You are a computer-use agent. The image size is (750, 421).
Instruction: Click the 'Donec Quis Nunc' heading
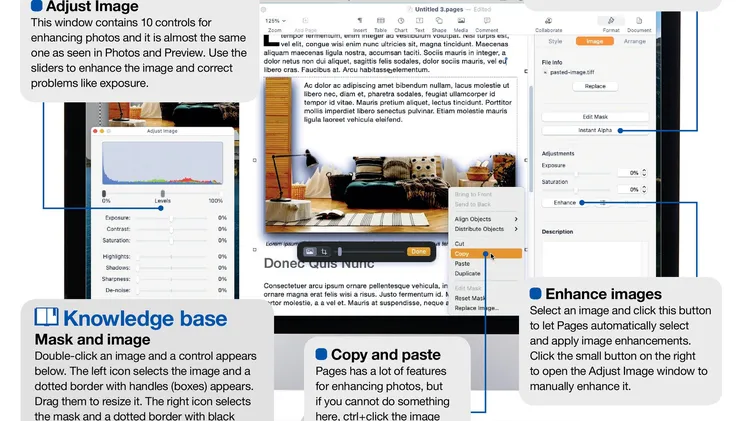pos(319,264)
